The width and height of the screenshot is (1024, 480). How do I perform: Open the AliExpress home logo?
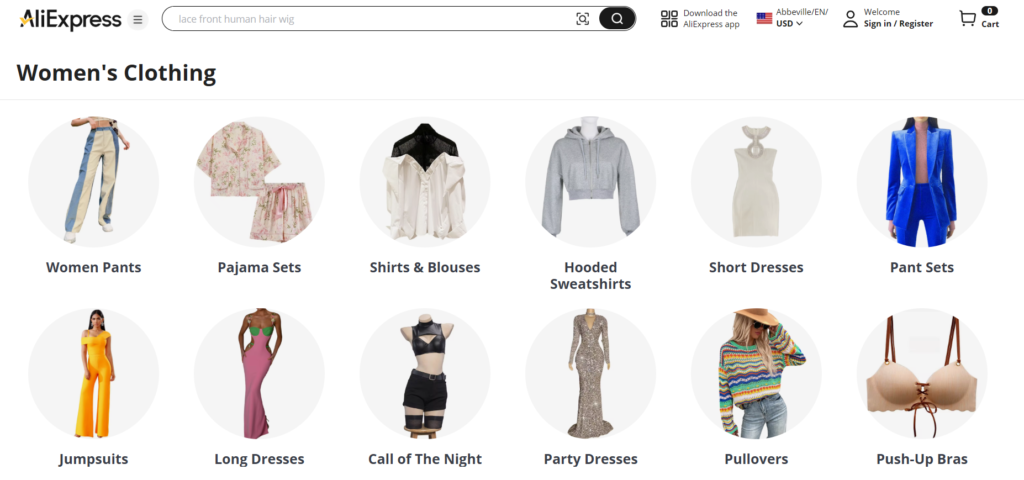tap(71, 19)
